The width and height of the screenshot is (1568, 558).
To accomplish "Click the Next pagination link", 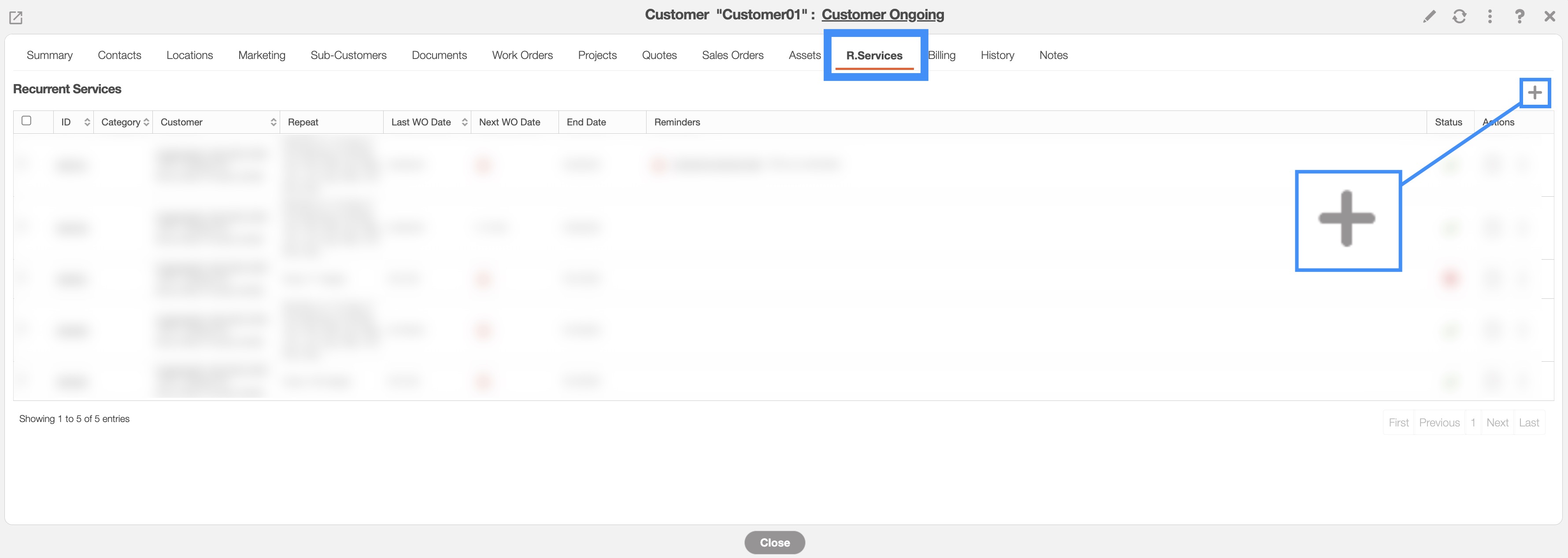I will click(x=1497, y=422).
